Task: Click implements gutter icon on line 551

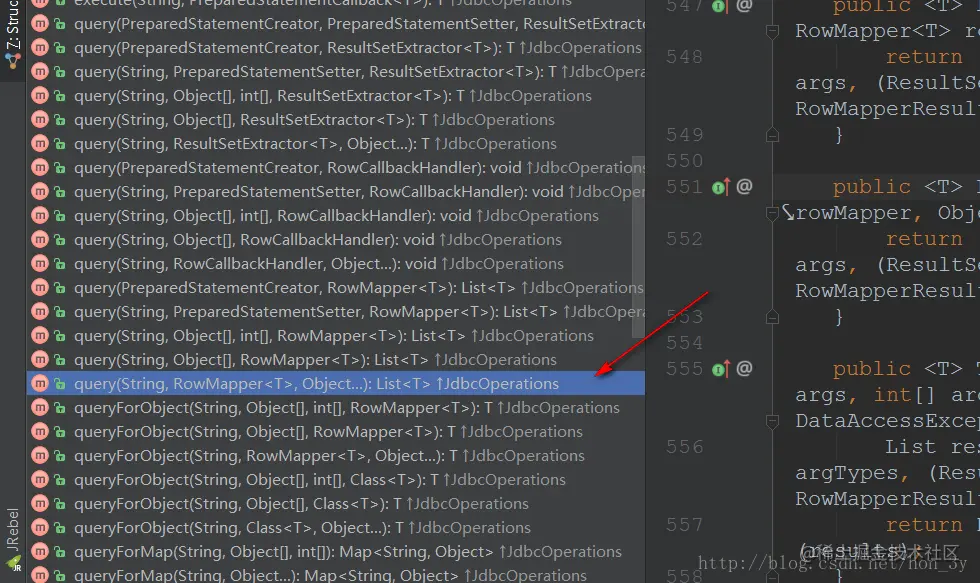Action: point(720,187)
